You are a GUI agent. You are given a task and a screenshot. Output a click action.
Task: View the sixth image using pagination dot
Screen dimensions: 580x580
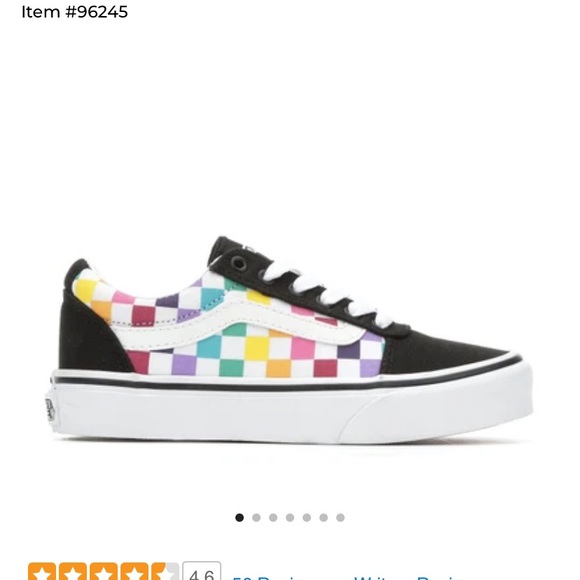pos(324,517)
